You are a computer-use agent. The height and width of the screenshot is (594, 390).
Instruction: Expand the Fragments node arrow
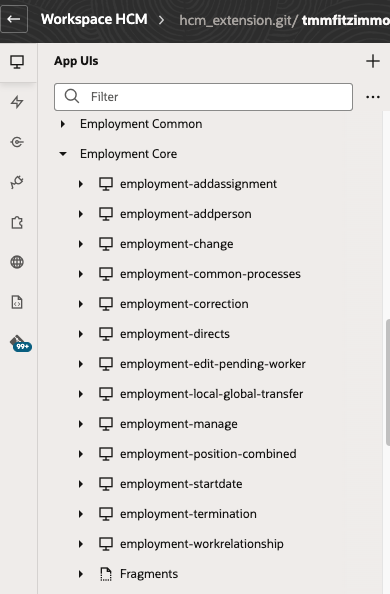(x=81, y=574)
